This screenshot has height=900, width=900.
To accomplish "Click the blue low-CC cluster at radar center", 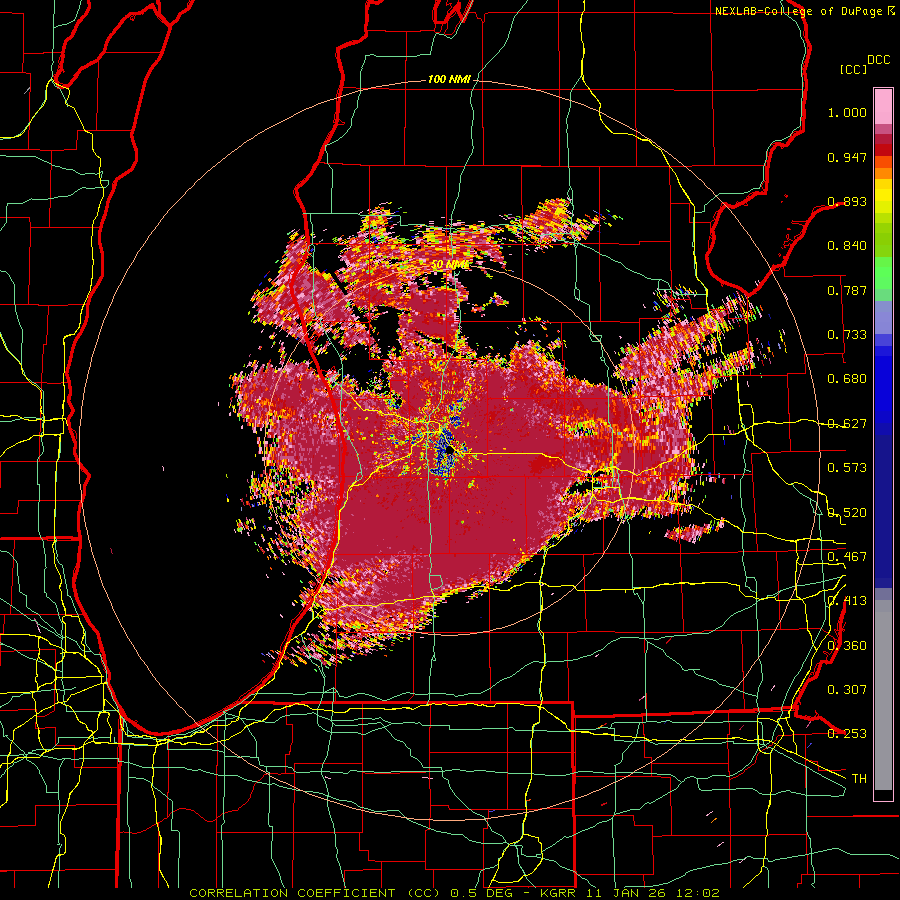I will coord(442,453).
